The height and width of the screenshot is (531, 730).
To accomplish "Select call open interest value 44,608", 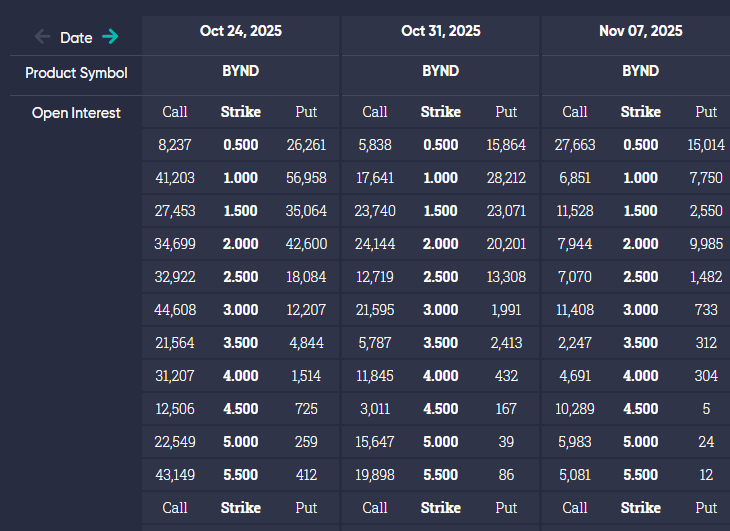I will (175, 310).
